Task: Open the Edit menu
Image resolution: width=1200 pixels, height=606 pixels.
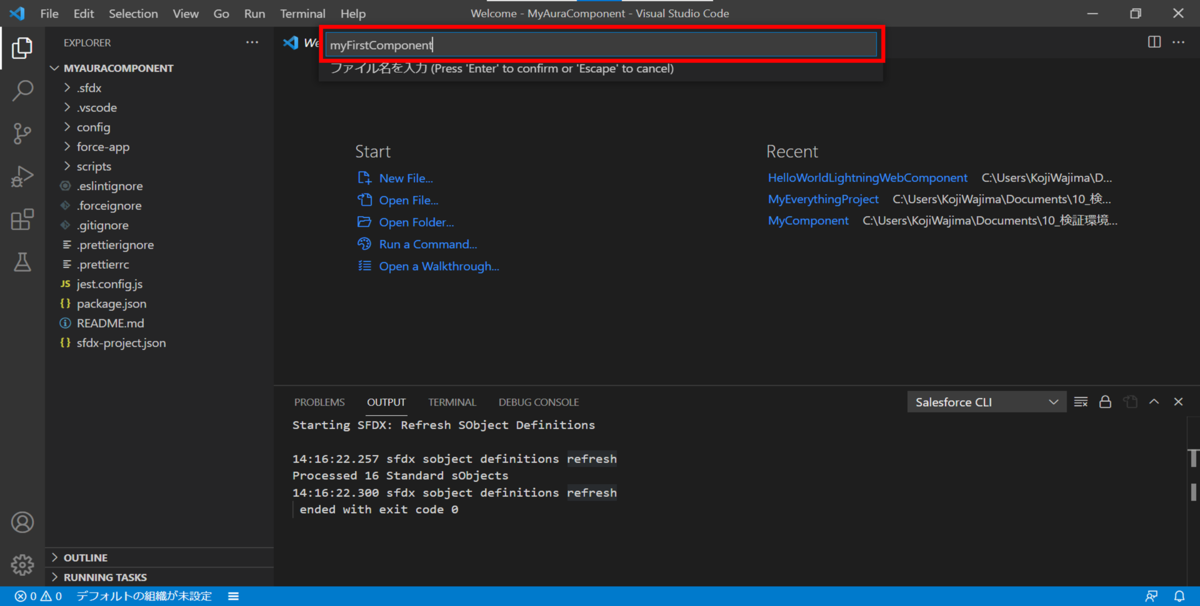Action: 84,14
